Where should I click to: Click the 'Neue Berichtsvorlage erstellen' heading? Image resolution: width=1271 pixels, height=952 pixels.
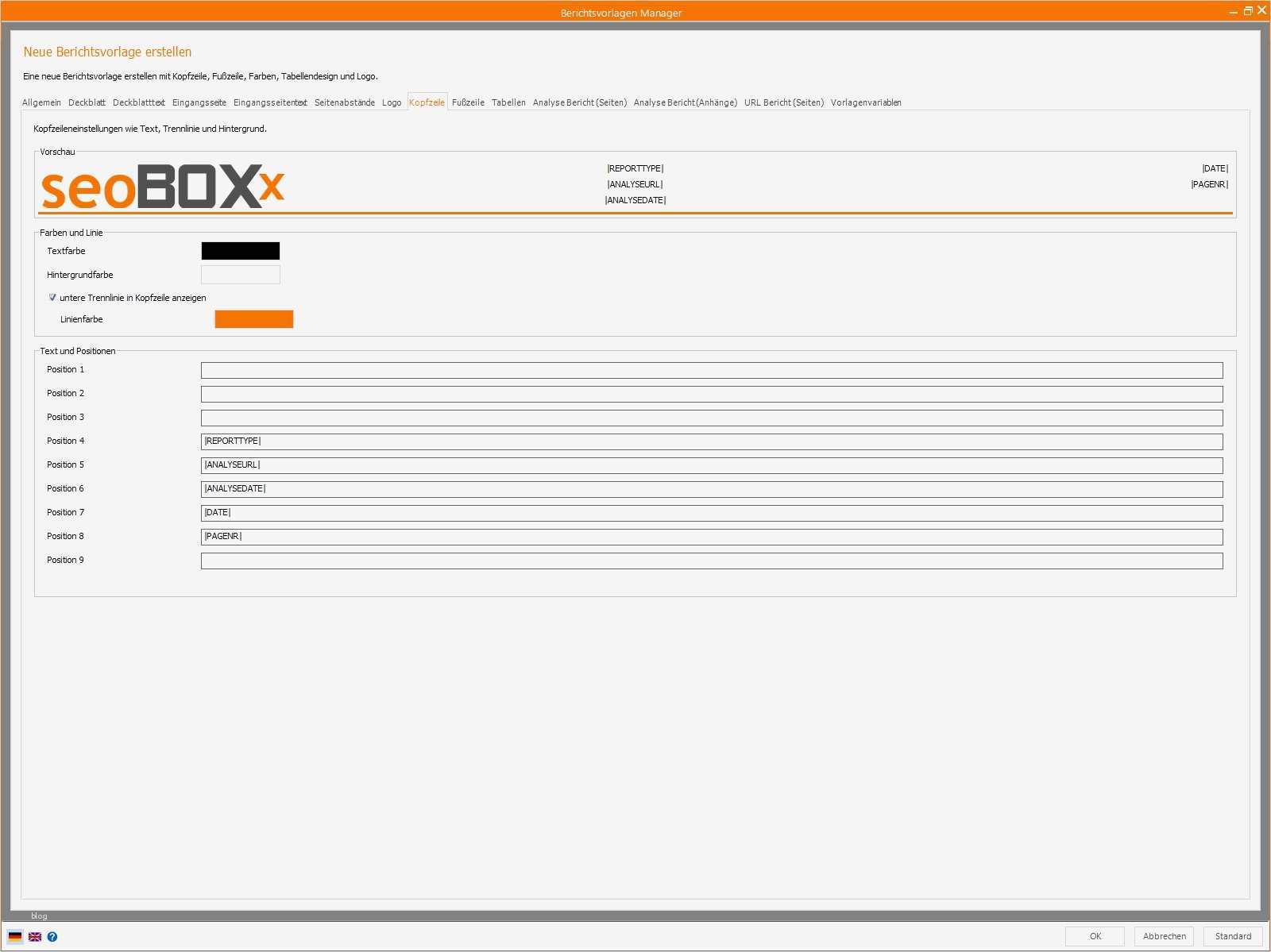point(107,52)
